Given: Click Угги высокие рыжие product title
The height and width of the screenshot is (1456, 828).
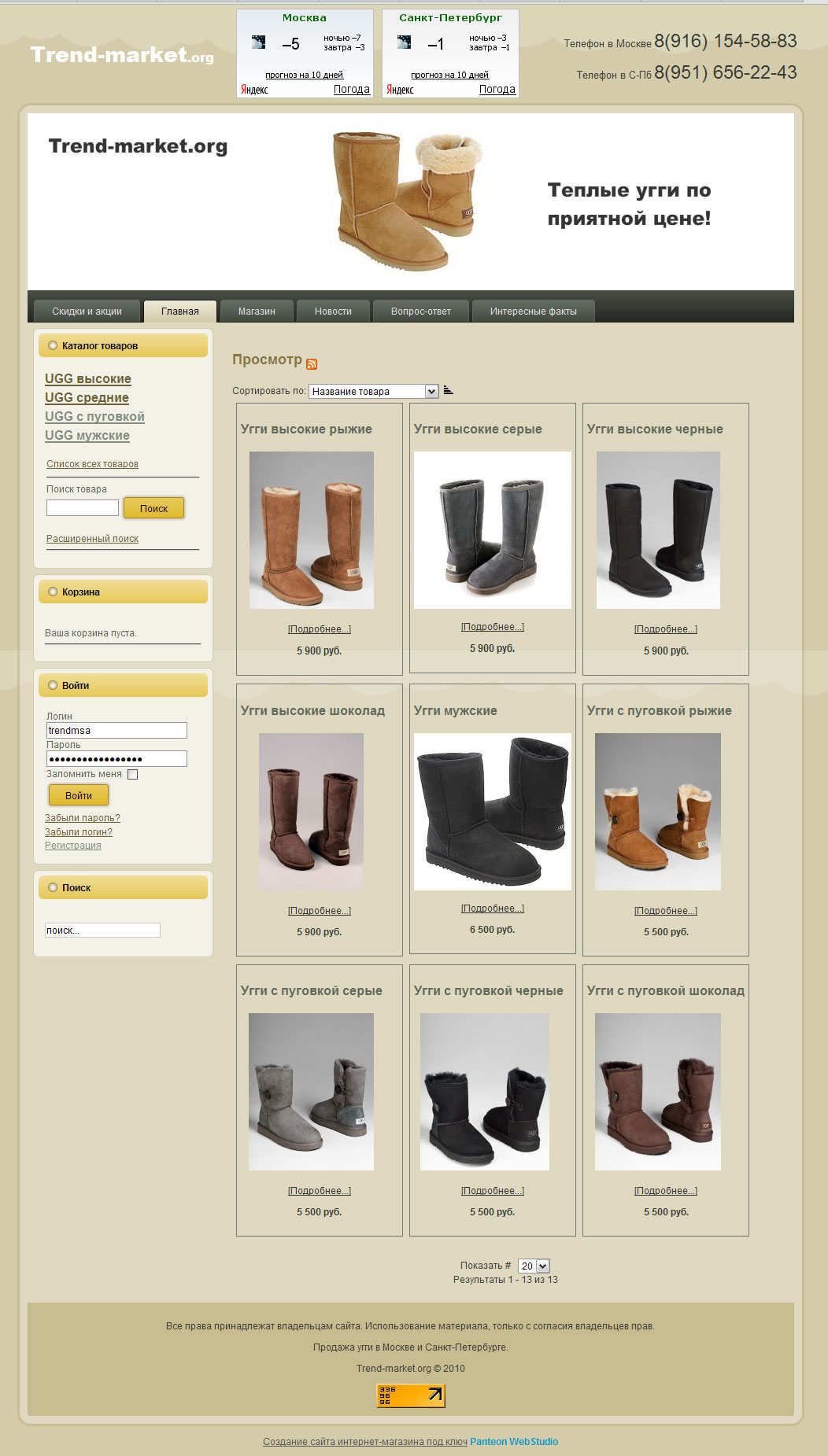Looking at the screenshot, I should click(306, 429).
